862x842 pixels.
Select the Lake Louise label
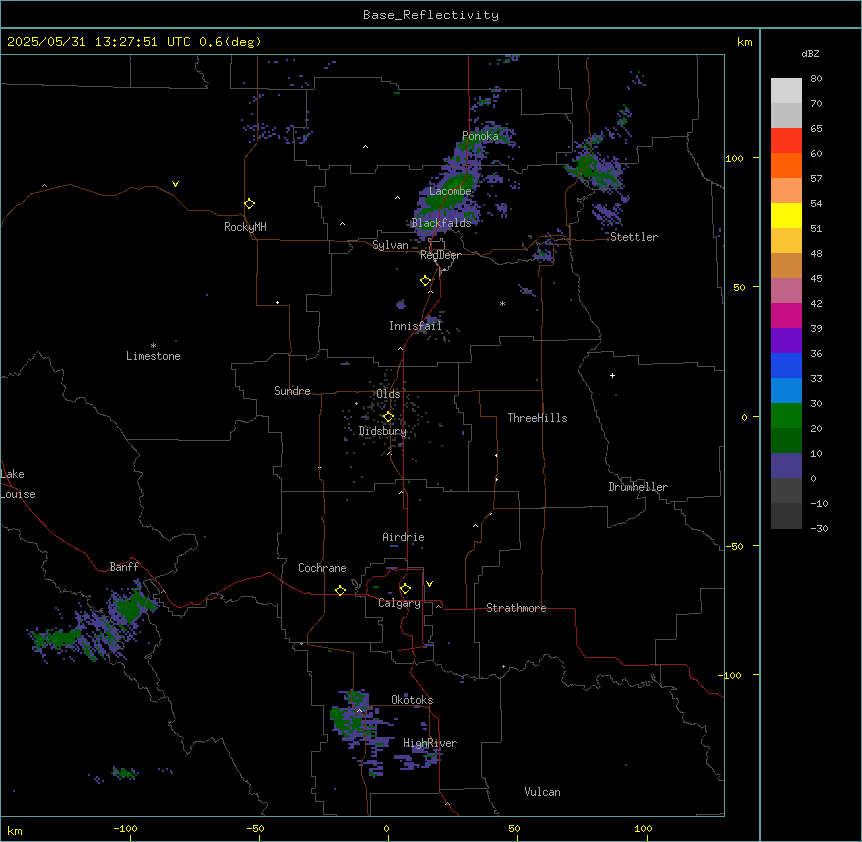(18, 484)
